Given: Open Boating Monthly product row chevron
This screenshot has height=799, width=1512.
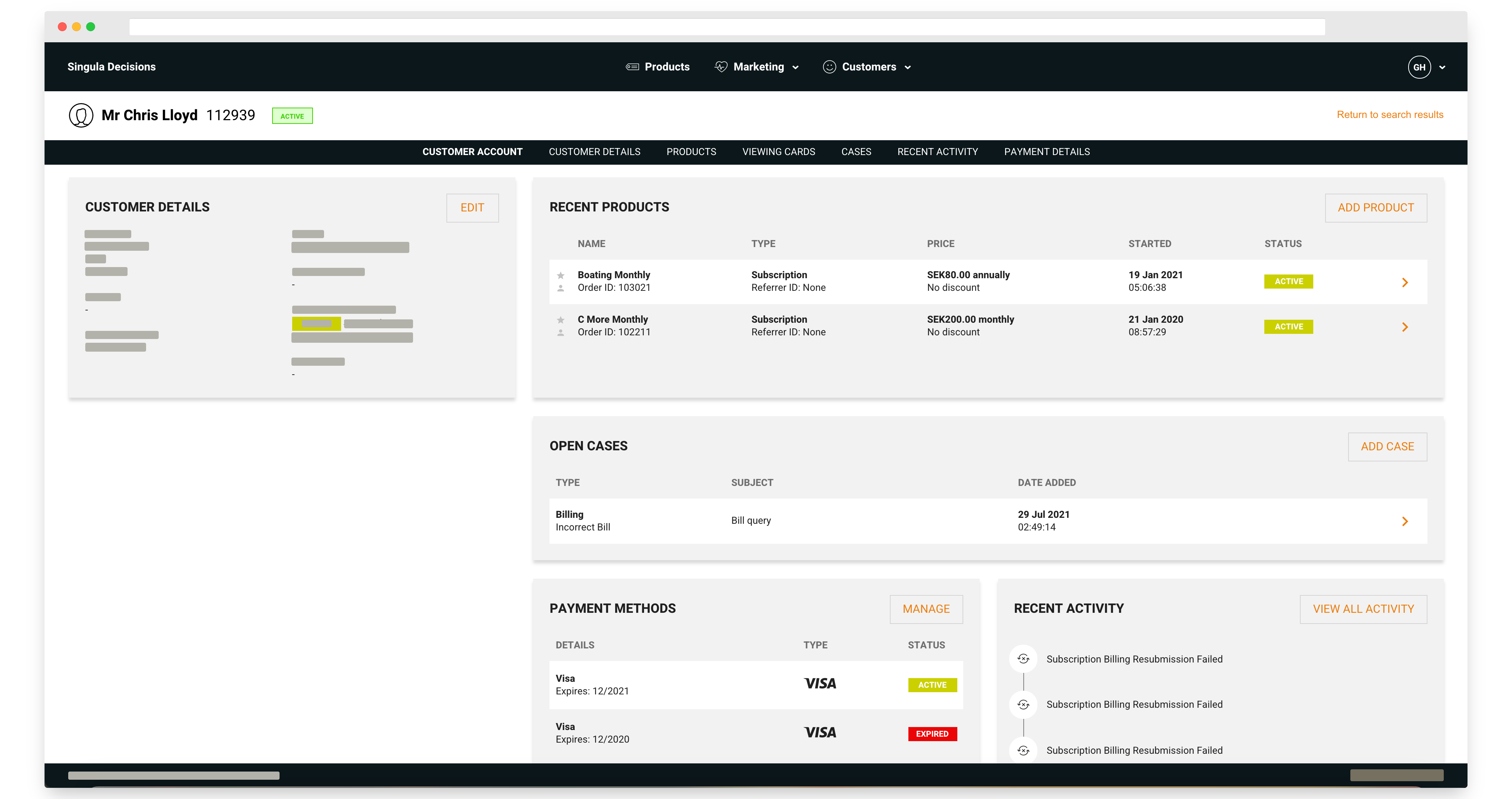Looking at the screenshot, I should coord(1404,282).
